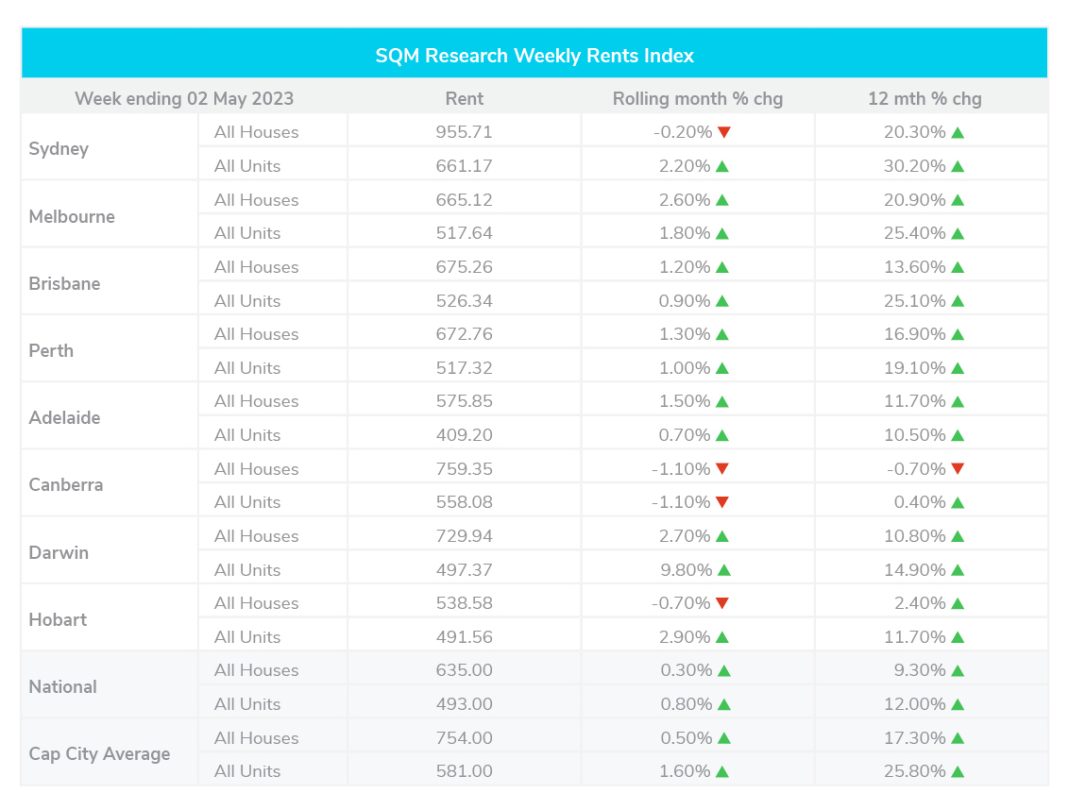The image size is (1069, 810).
Task: Click the red arrow beside Hobart houses -0.70%
Action: pyautogui.click(x=723, y=603)
